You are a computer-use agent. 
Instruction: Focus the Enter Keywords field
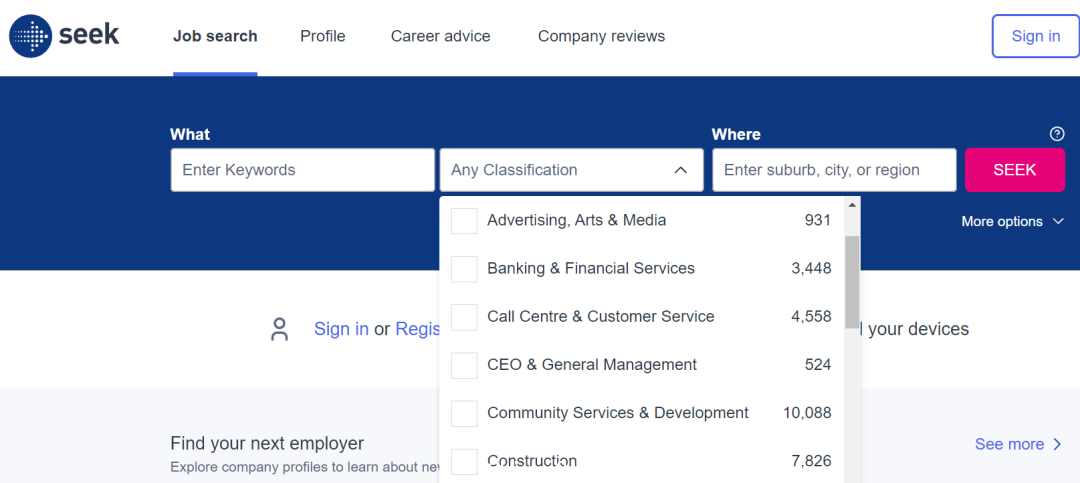302,170
